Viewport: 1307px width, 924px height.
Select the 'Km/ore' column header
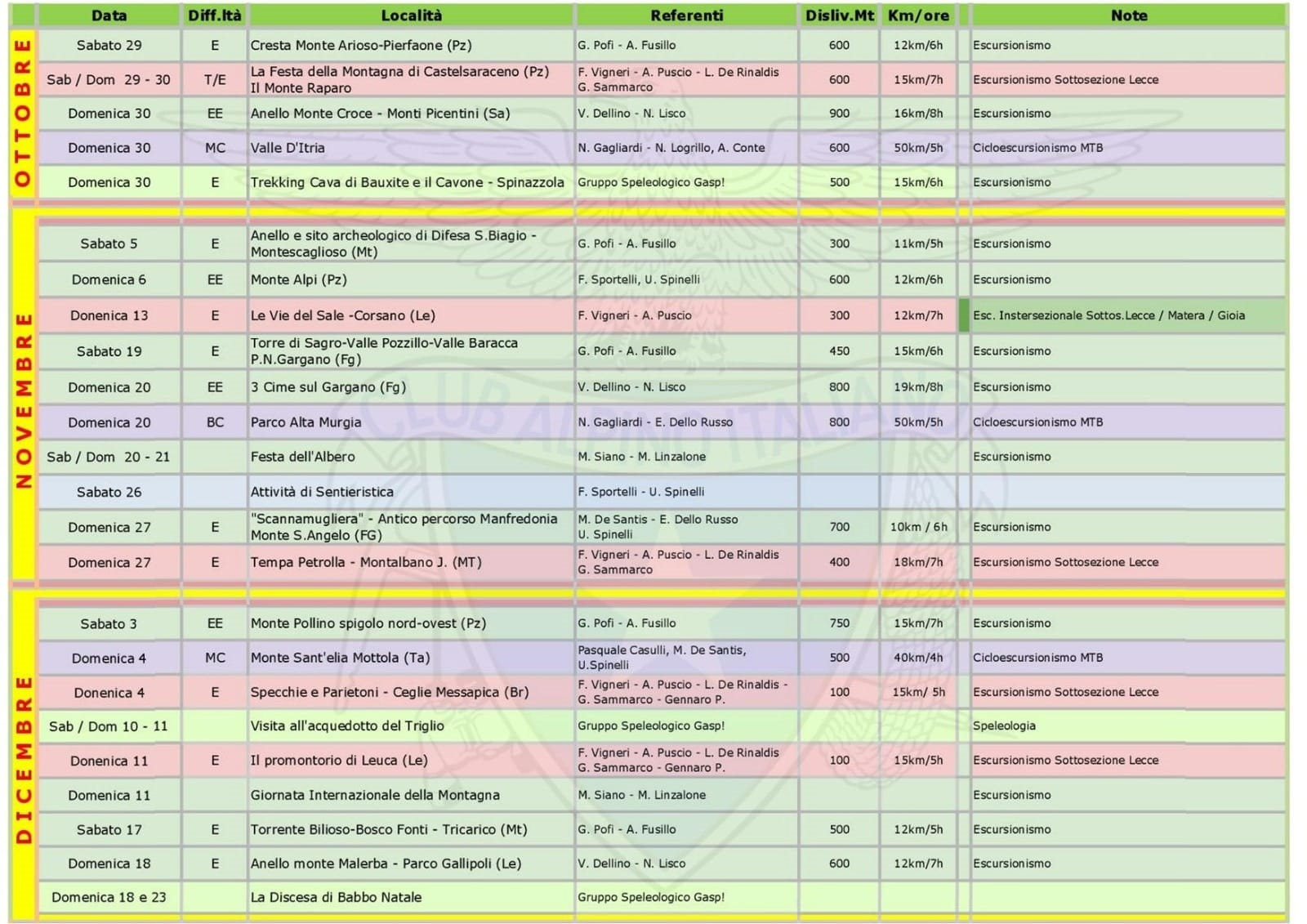click(918, 16)
